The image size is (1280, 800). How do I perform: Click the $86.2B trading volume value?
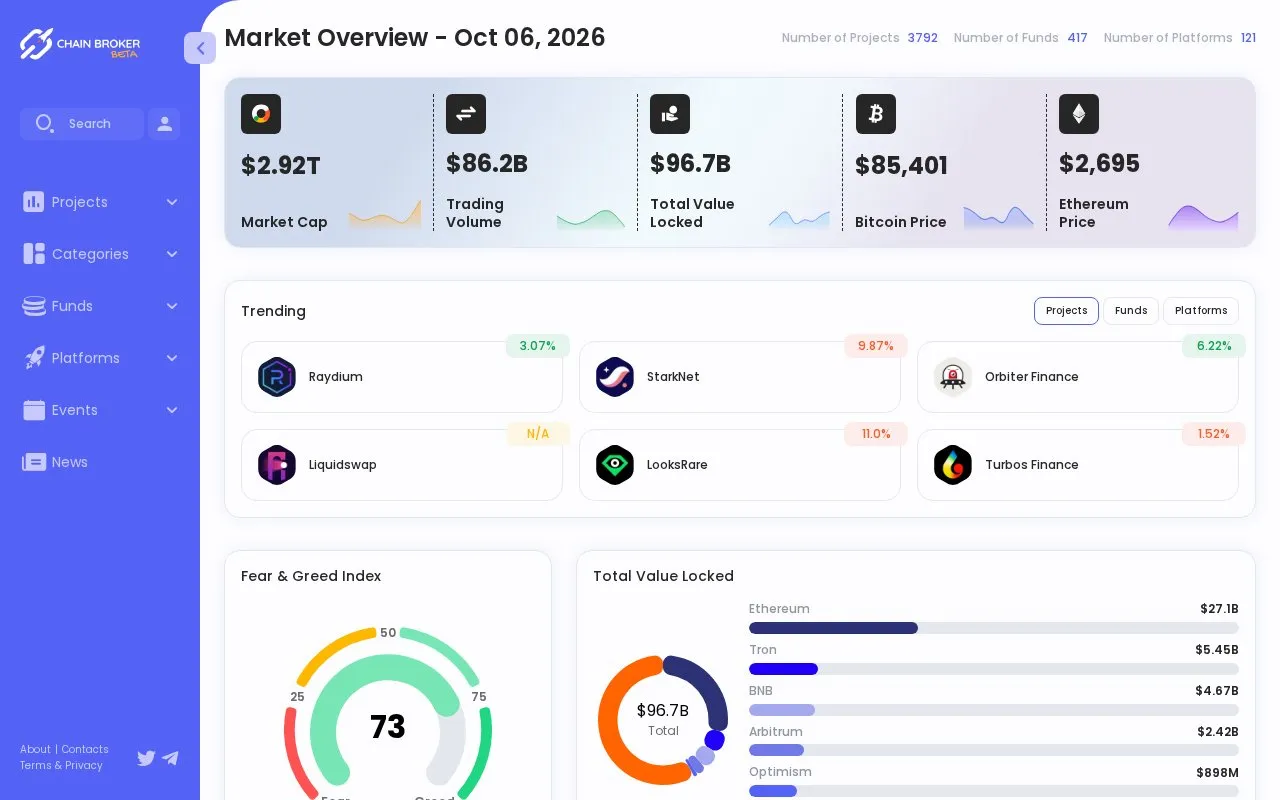487,164
